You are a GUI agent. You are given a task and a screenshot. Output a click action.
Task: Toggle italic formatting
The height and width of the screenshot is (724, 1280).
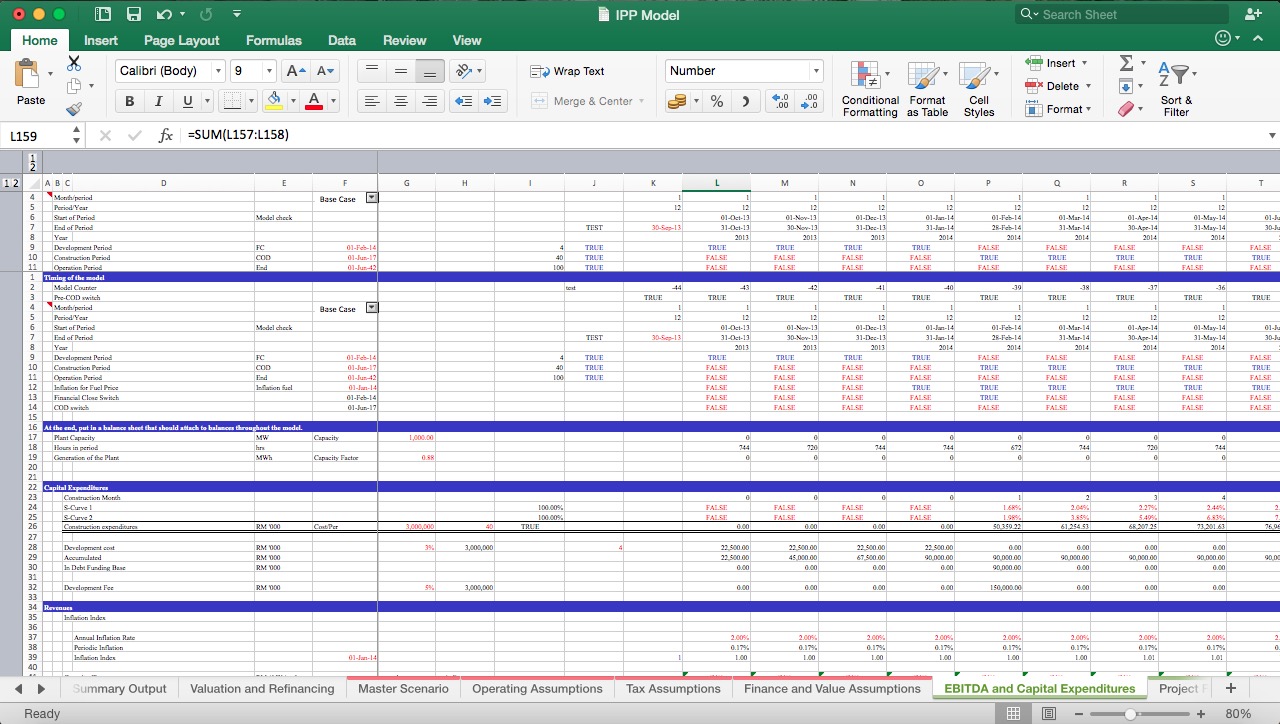pyautogui.click(x=158, y=101)
